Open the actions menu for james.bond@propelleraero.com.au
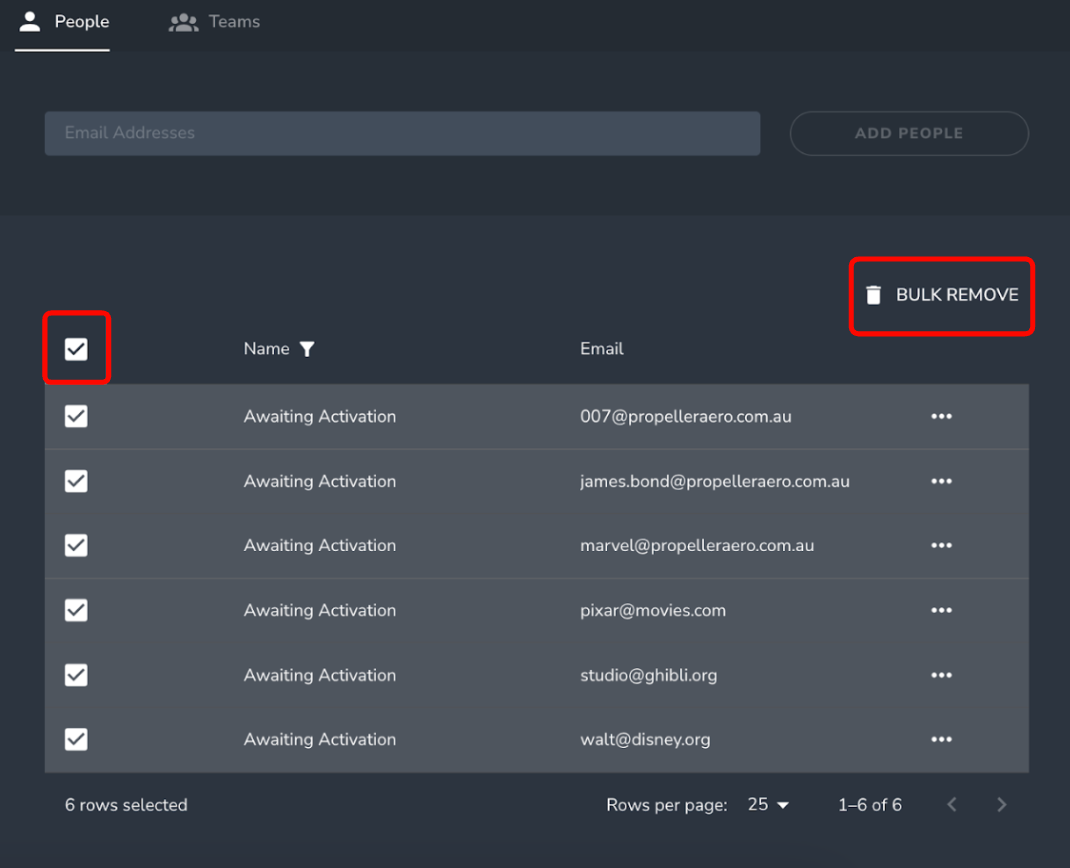Viewport: 1070px width, 868px height. coord(941,481)
